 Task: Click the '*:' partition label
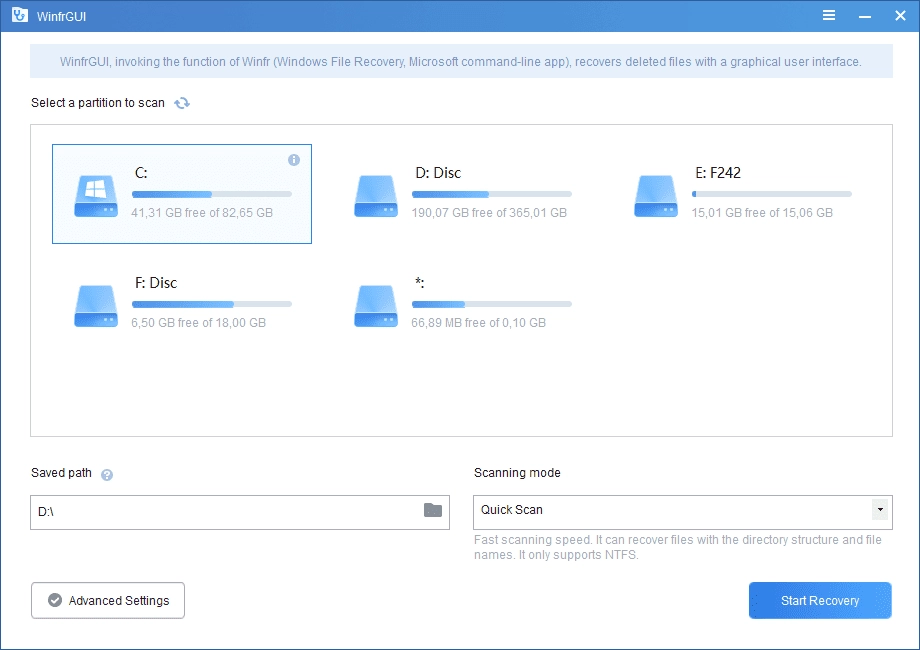tap(420, 283)
